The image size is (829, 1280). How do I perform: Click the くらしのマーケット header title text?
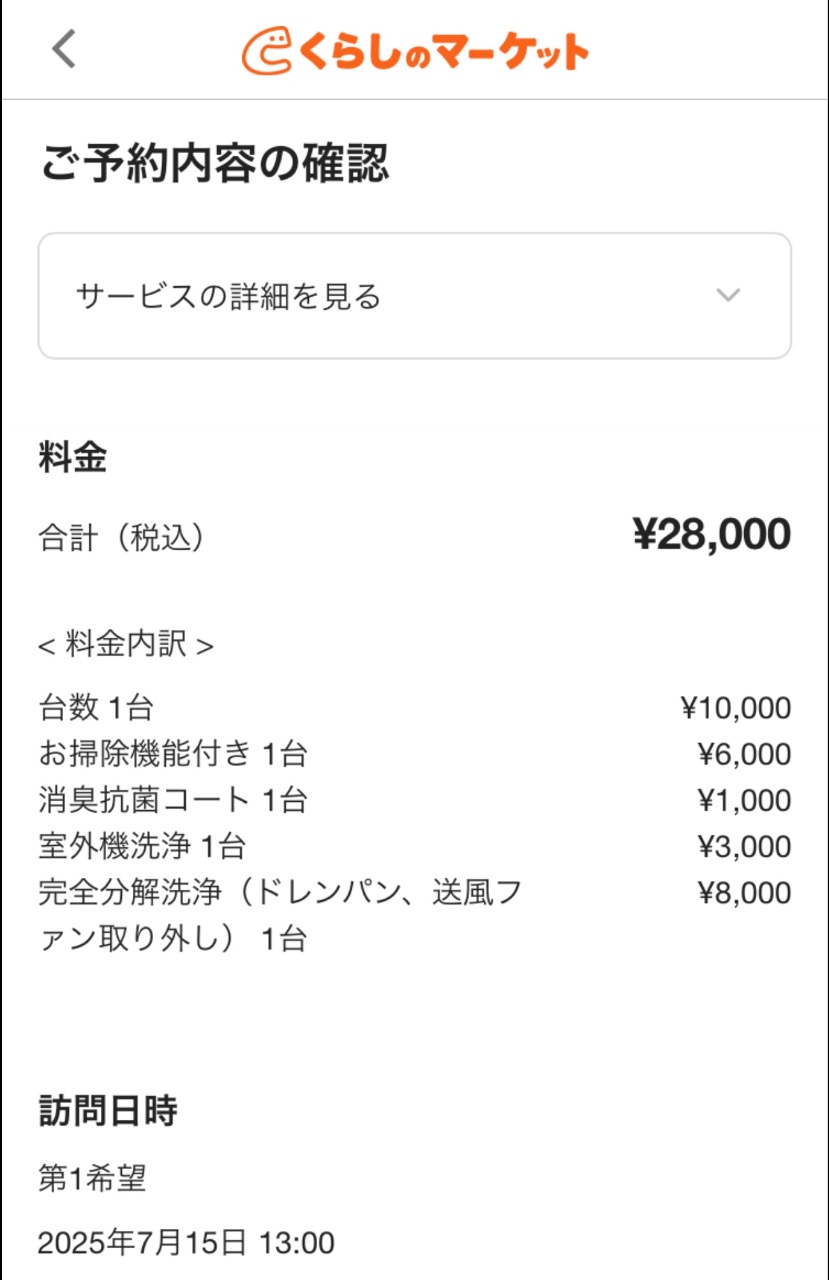coord(443,52)
